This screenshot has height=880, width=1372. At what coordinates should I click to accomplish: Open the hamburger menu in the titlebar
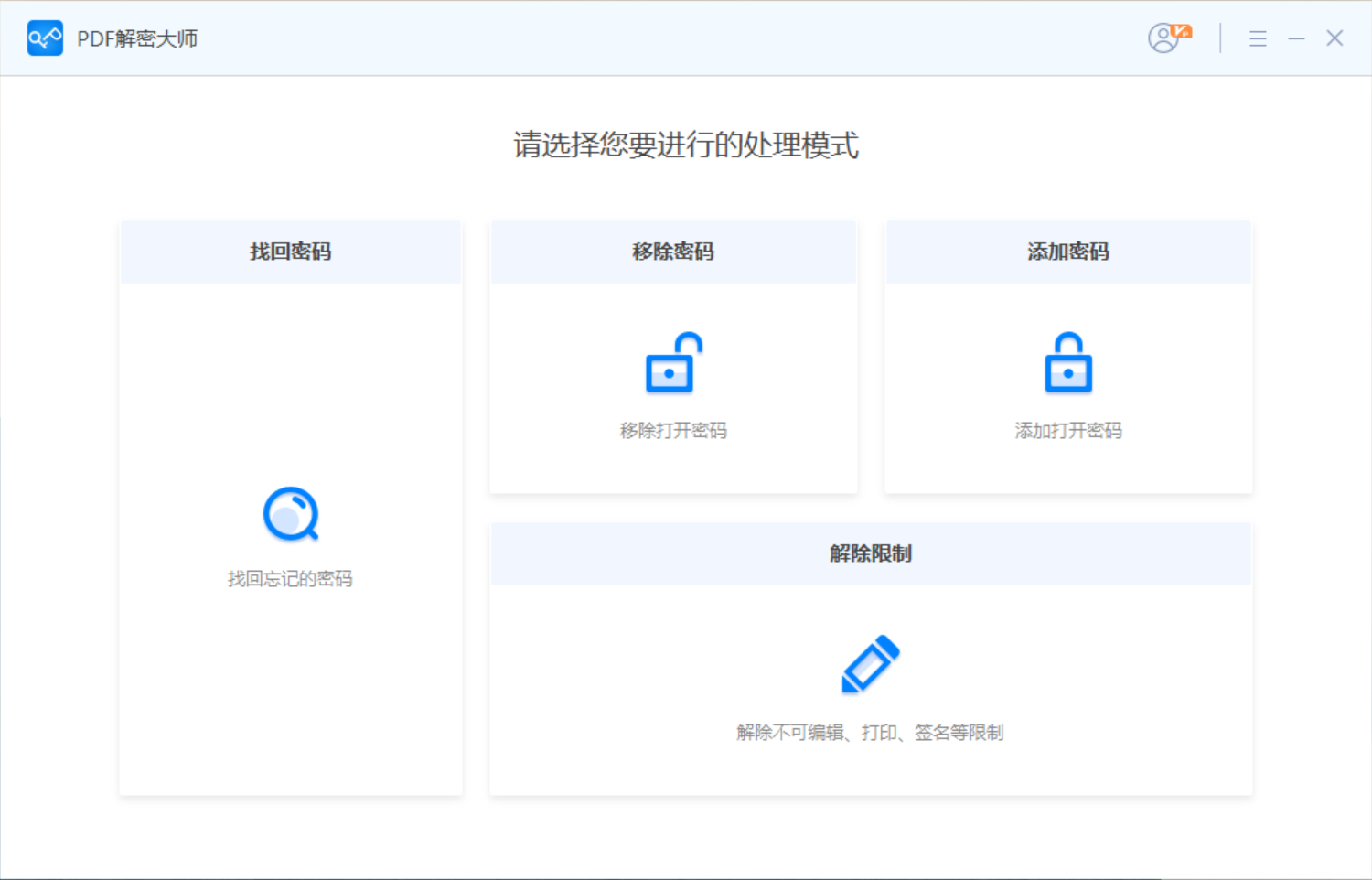coord(1258,38)
